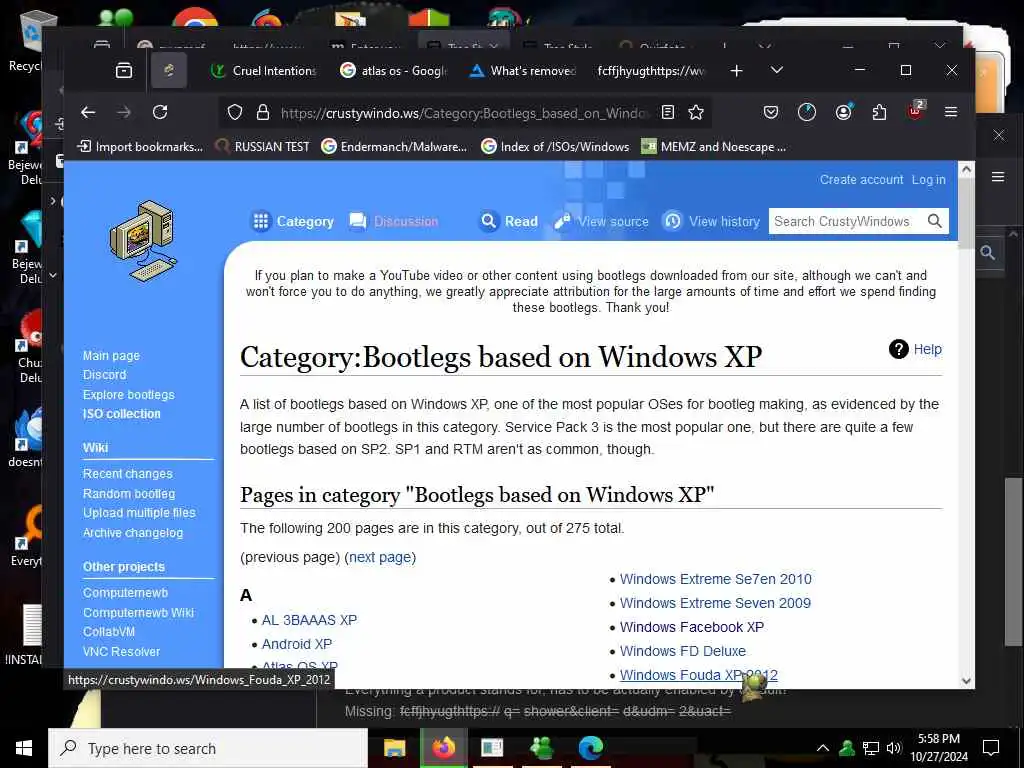Open Index of /ISOs/Windows bookmark
The width and height of the screenshot is (1024, 768).
pos(555,147)
